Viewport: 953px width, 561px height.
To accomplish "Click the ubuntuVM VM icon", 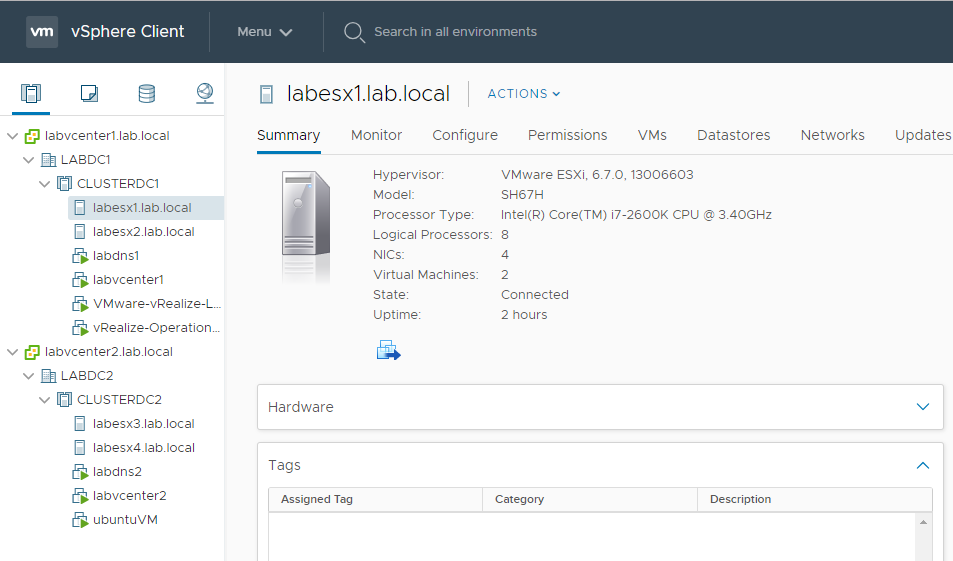I will click(x=80, y=520).
